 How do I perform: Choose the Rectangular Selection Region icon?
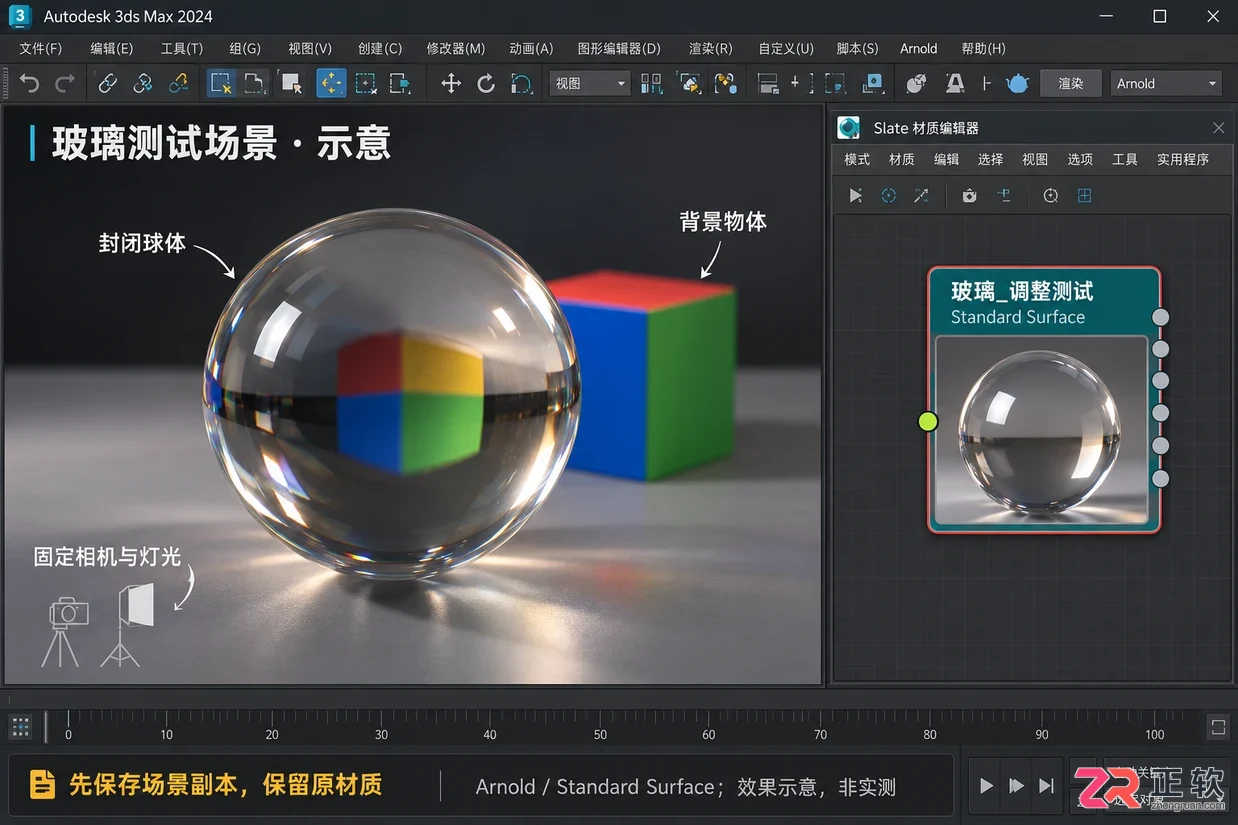291,84
